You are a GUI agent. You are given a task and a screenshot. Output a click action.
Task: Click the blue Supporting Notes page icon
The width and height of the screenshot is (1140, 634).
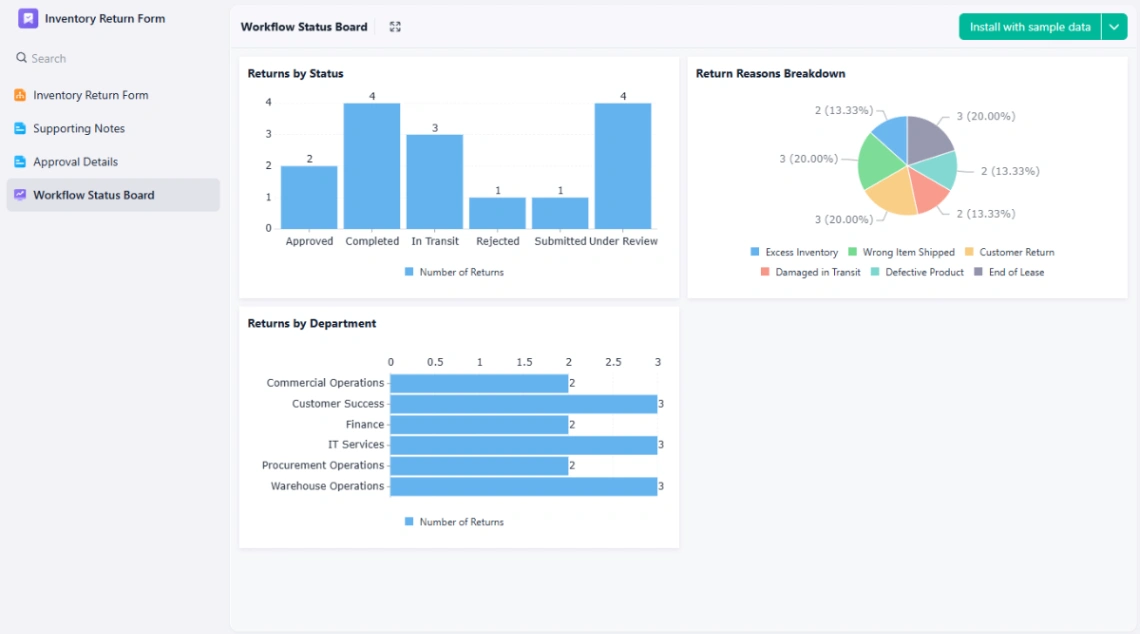pyautogui.click(x=20, y=129)
